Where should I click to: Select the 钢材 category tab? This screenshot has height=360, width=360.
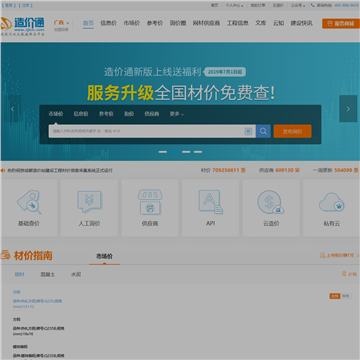pyautogui.click(x=19, y=275)
